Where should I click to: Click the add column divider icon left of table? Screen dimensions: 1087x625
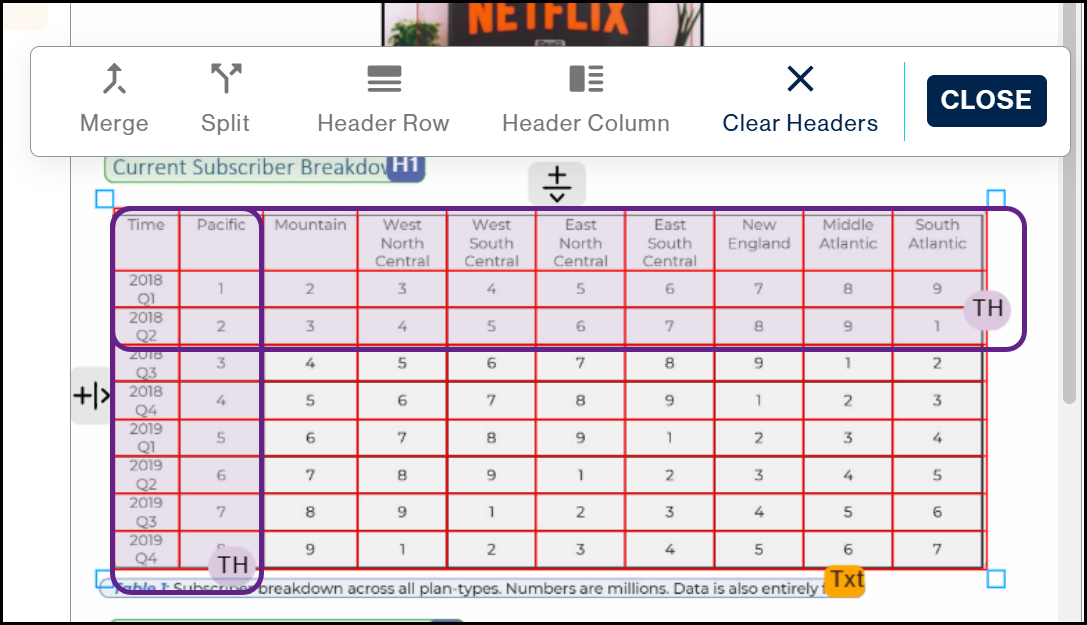click(x=92, y=396)
